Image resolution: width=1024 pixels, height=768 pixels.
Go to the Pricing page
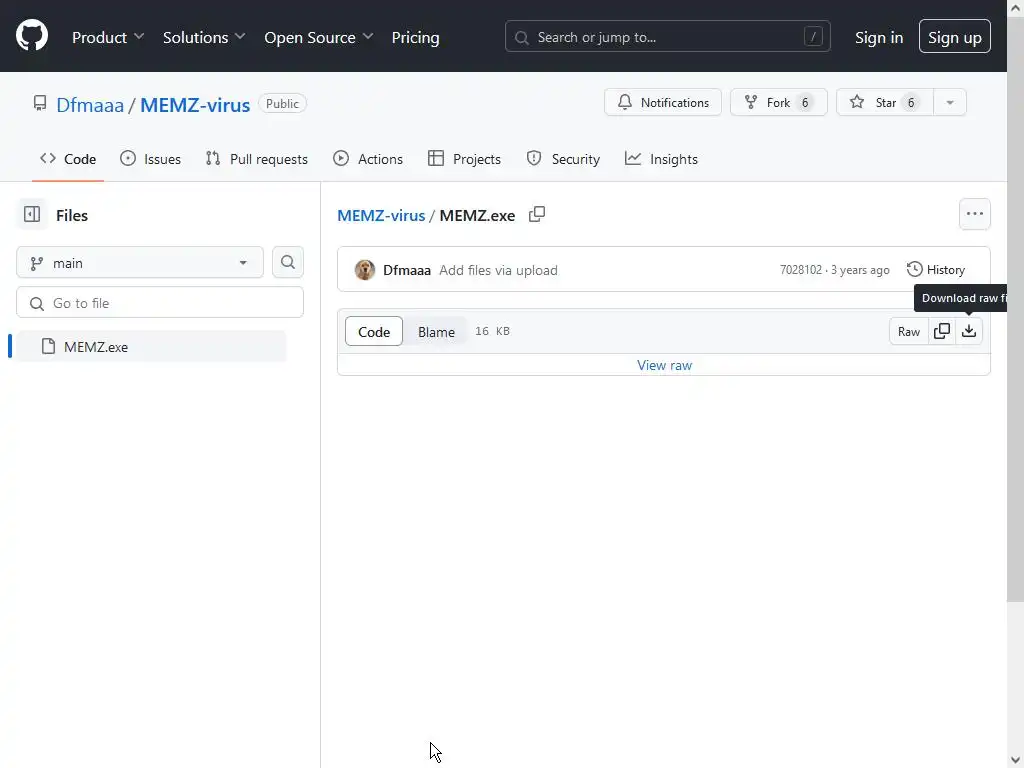coord(415,37)
